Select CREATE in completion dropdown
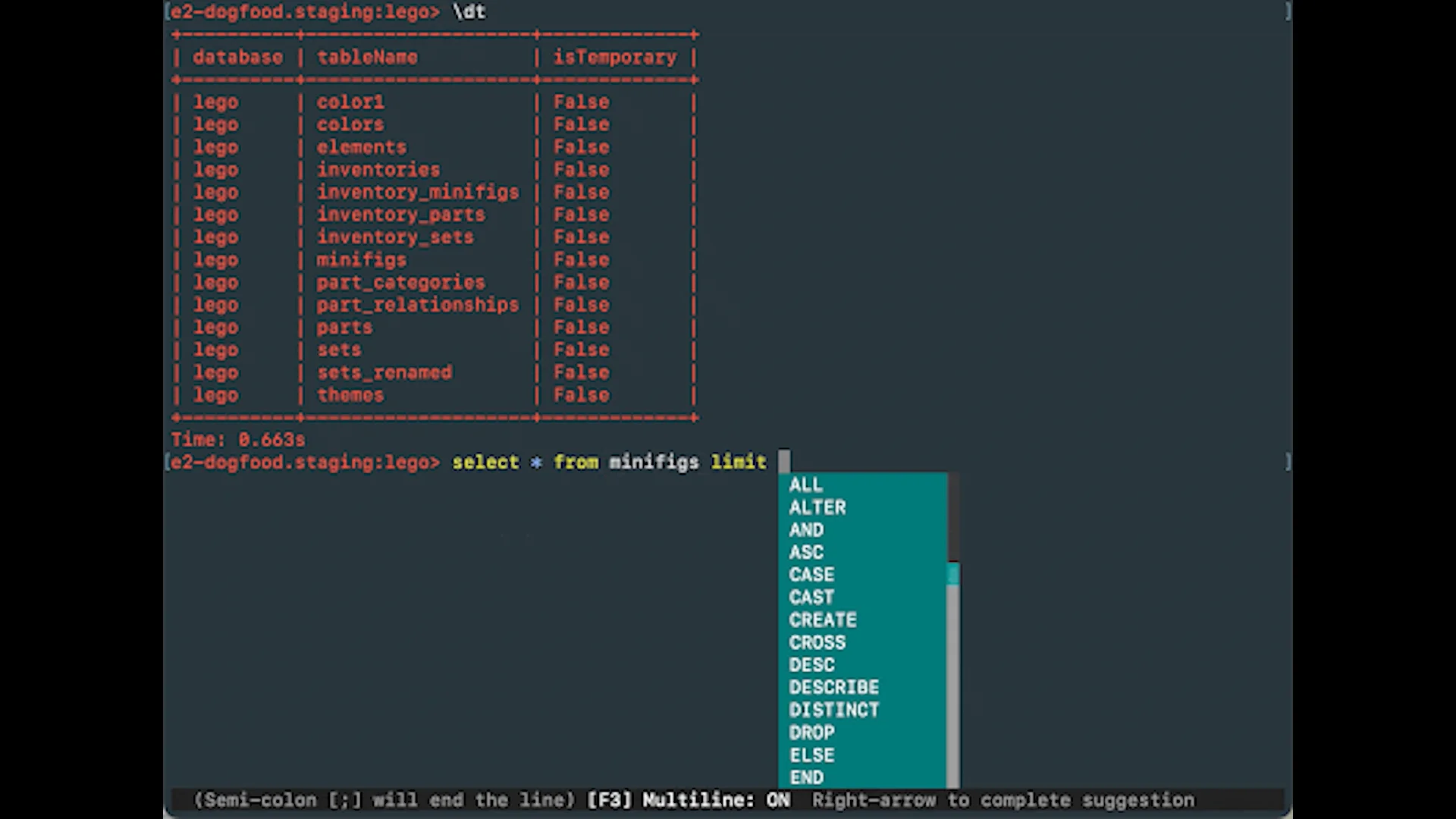 click(823, 620)
